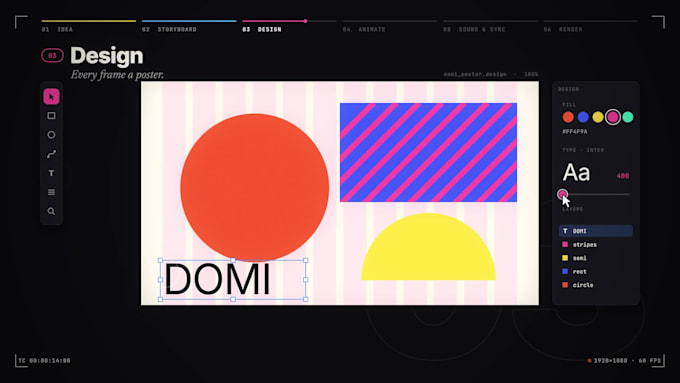The image size is (680, 383).
Task: Click the "Every frame a poster." subtitle
Action: 117,75
